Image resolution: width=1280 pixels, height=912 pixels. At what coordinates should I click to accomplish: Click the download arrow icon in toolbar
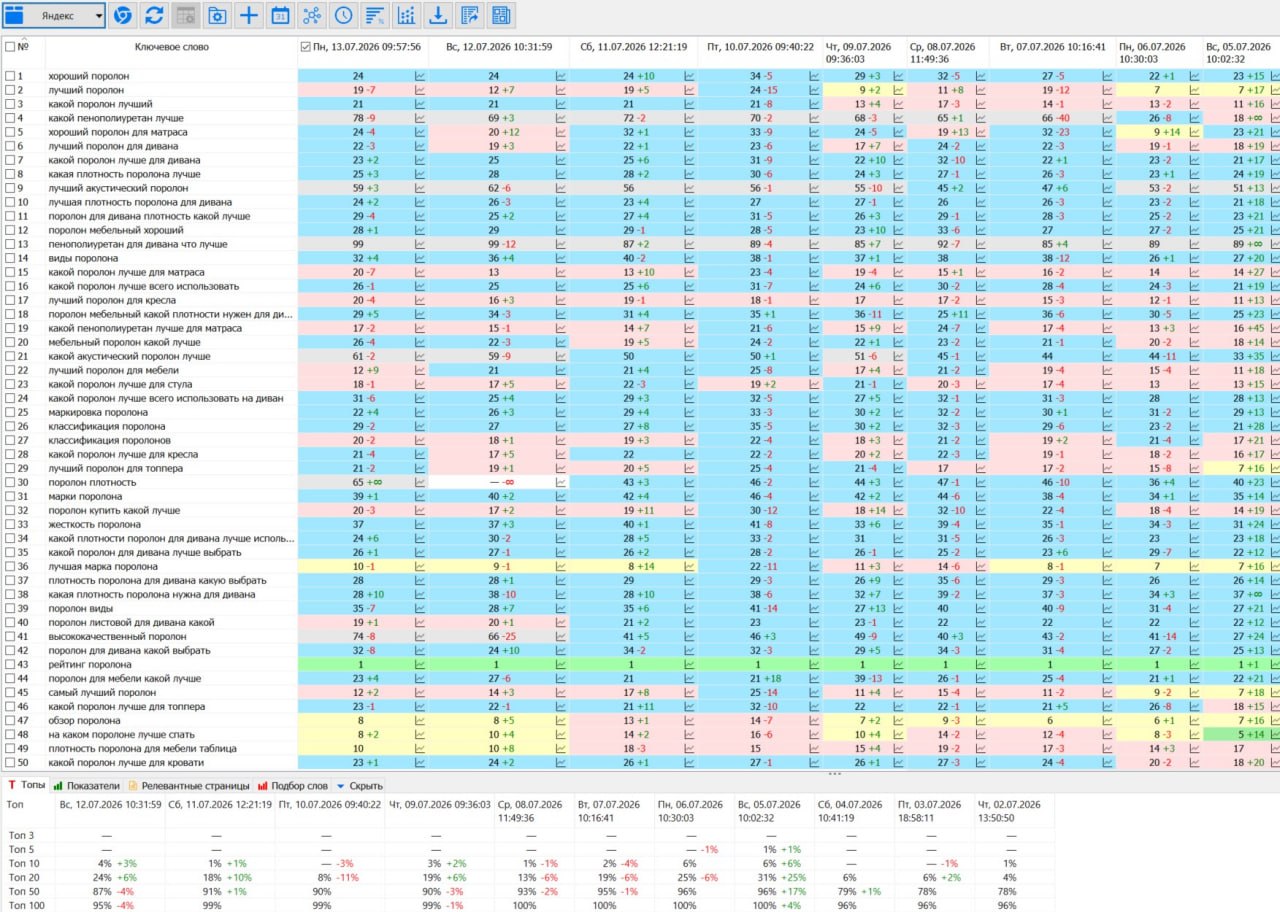(x=437, y=15)
